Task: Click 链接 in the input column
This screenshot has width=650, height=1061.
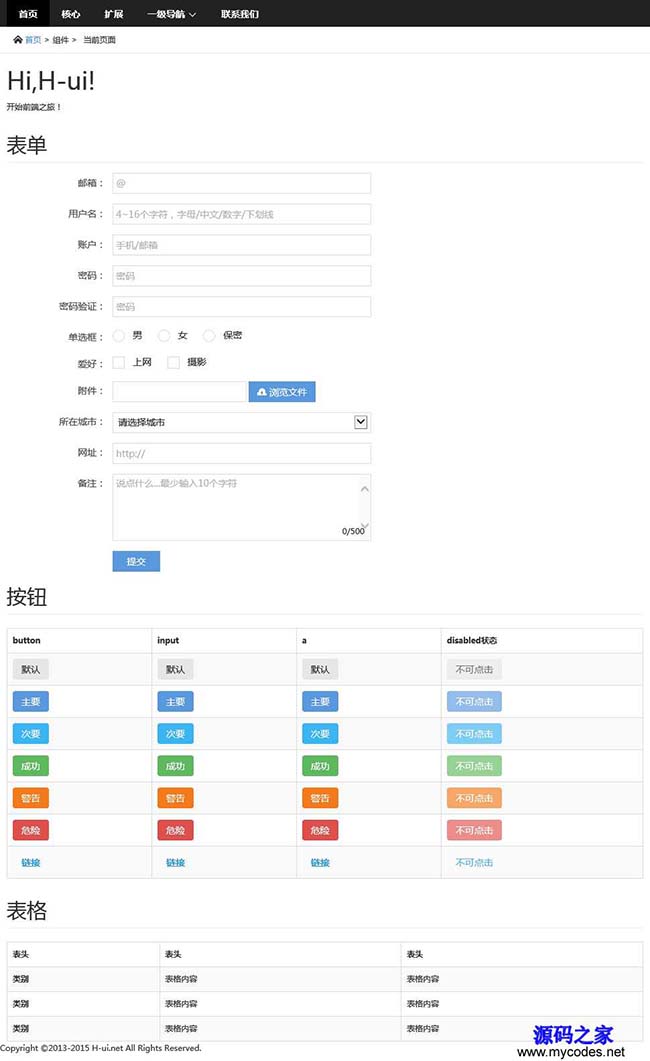Action: pyautogui.click(x=175, y=863)
